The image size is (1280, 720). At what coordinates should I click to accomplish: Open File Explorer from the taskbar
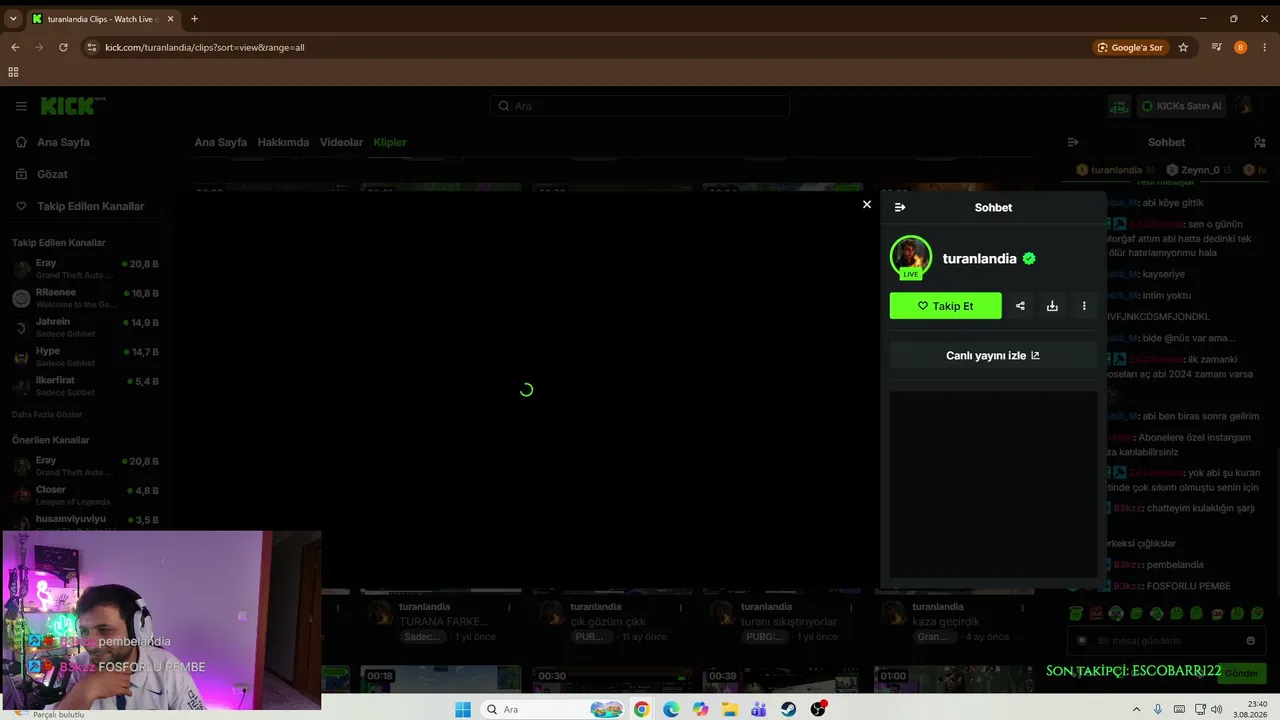[x=730, y=709]
